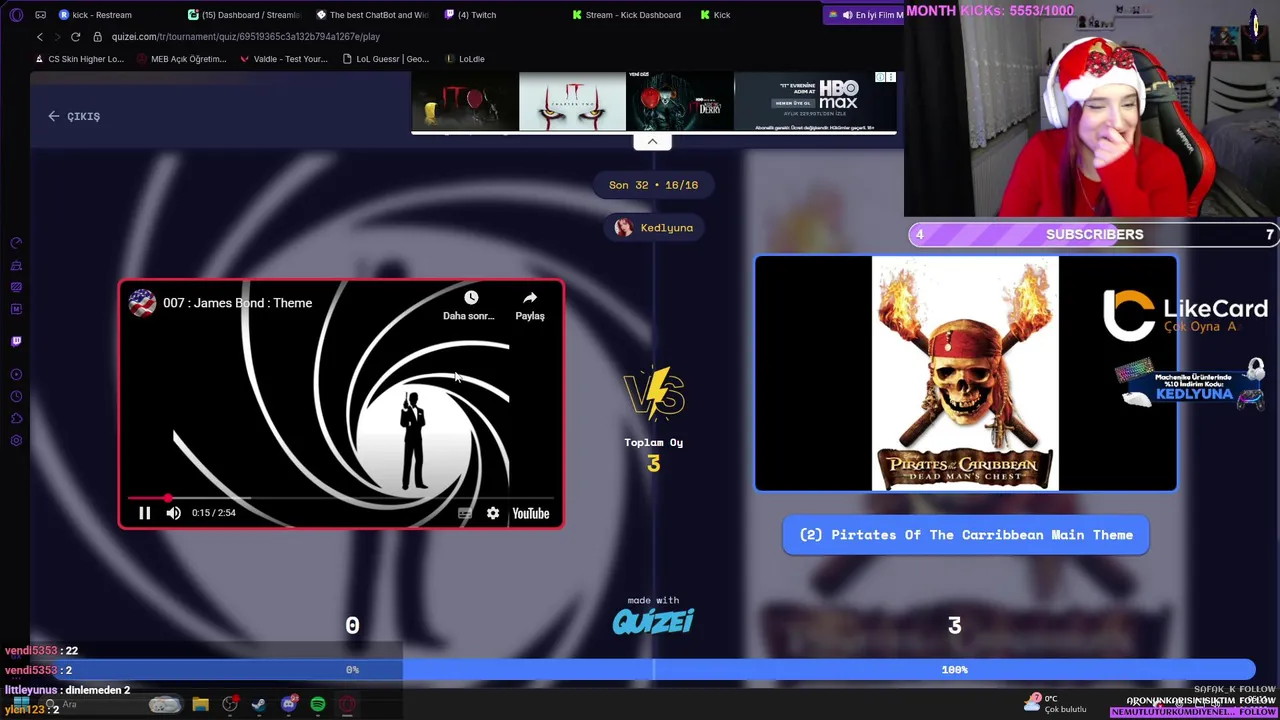1280x720 pixels.
Task: Click the Quizei logo
Action: [653, 621]
